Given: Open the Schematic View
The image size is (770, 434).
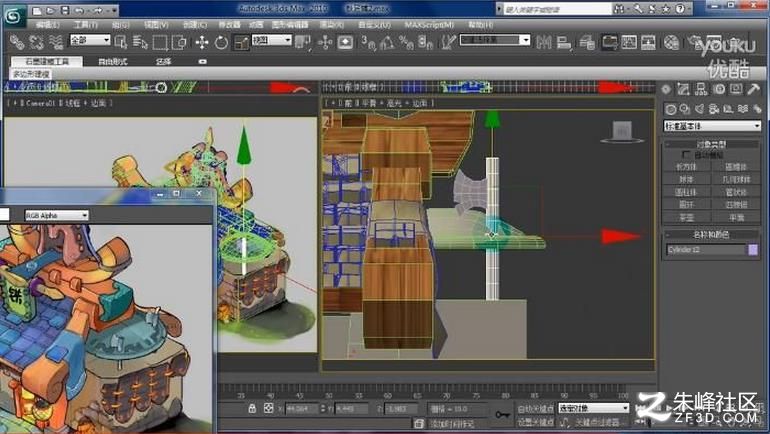Looking at the screenshot, I should tap(648, 43).
